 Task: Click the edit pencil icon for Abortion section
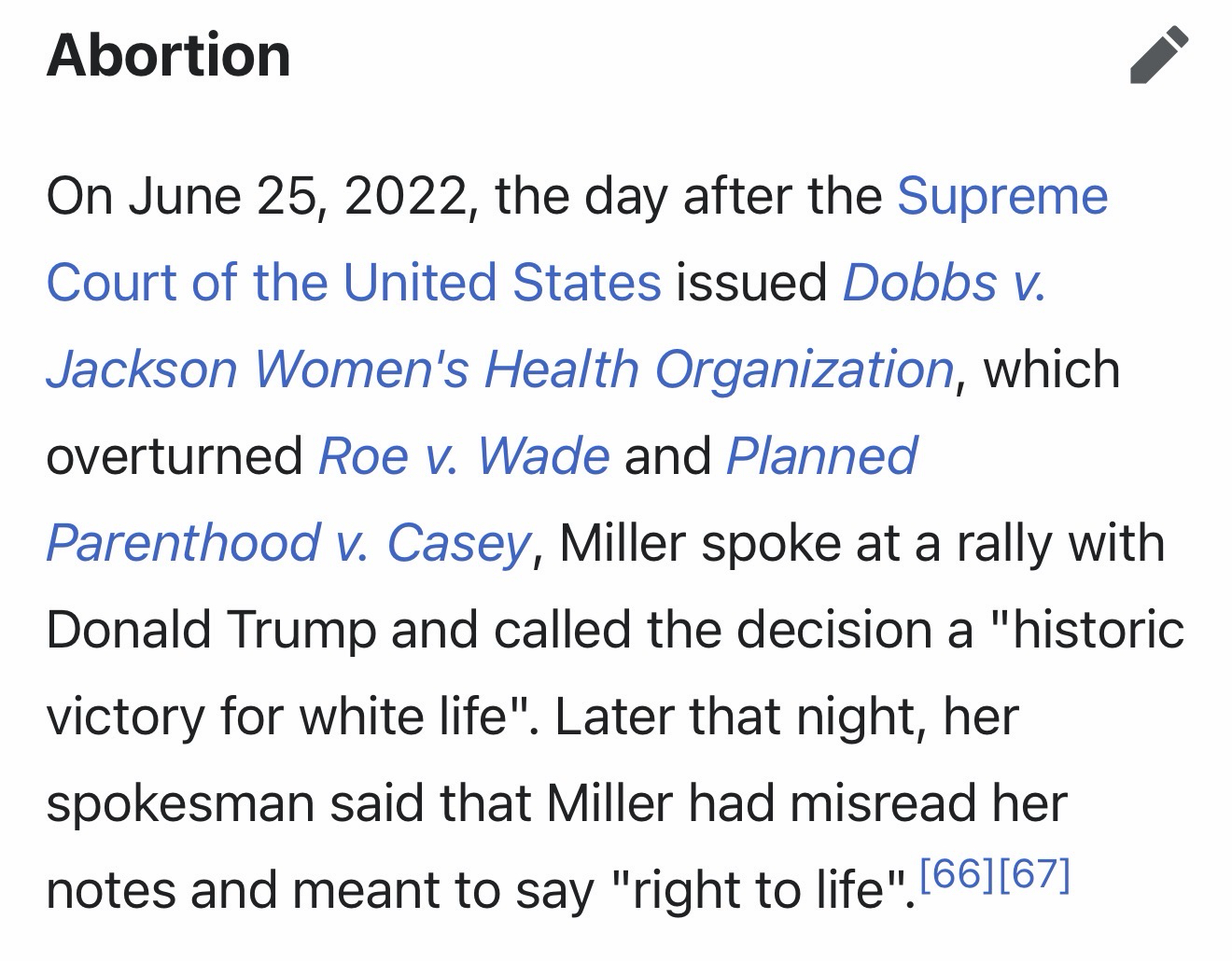(1158, 56)
